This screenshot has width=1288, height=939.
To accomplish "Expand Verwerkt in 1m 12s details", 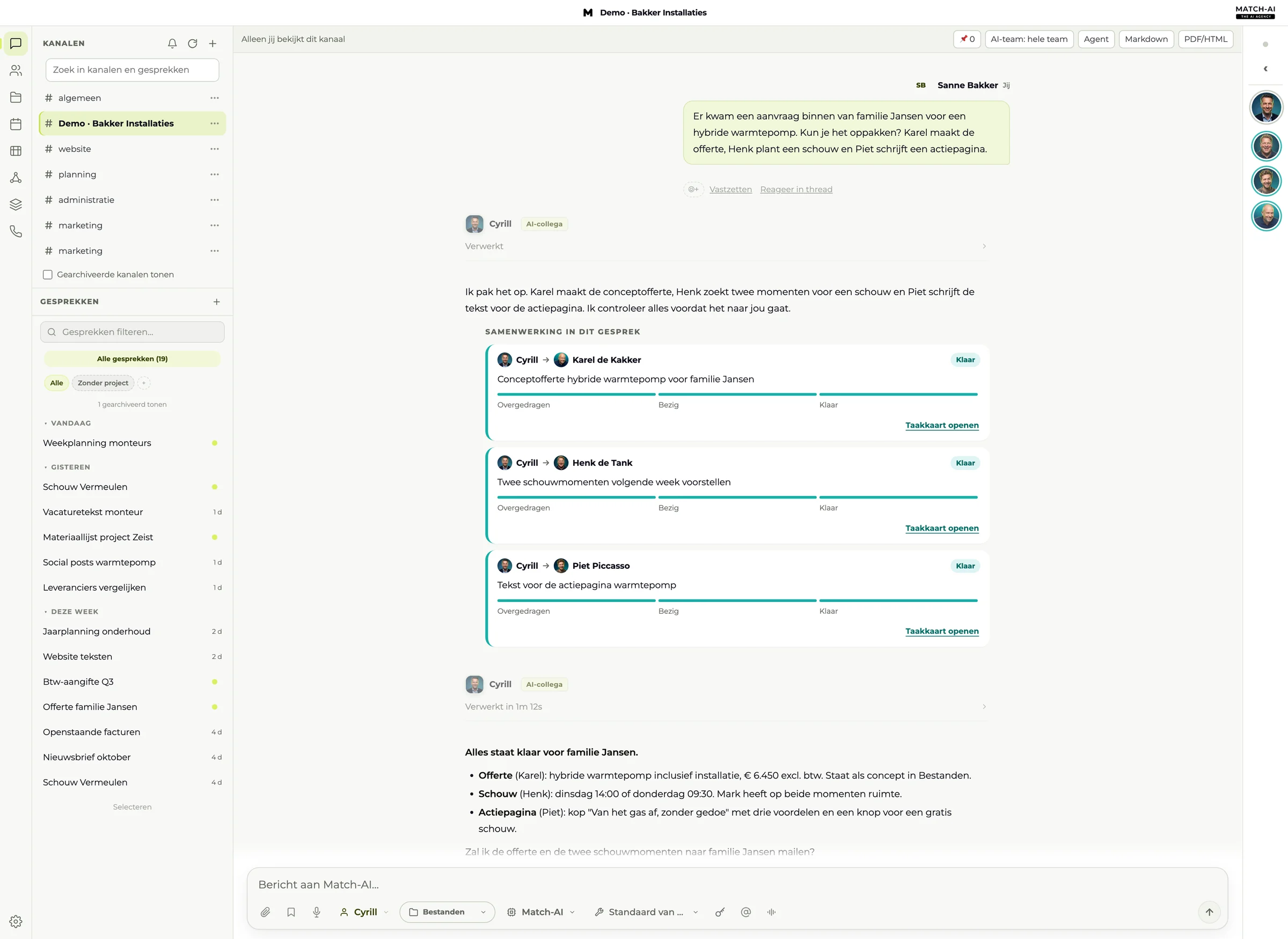I will (984, 707).
